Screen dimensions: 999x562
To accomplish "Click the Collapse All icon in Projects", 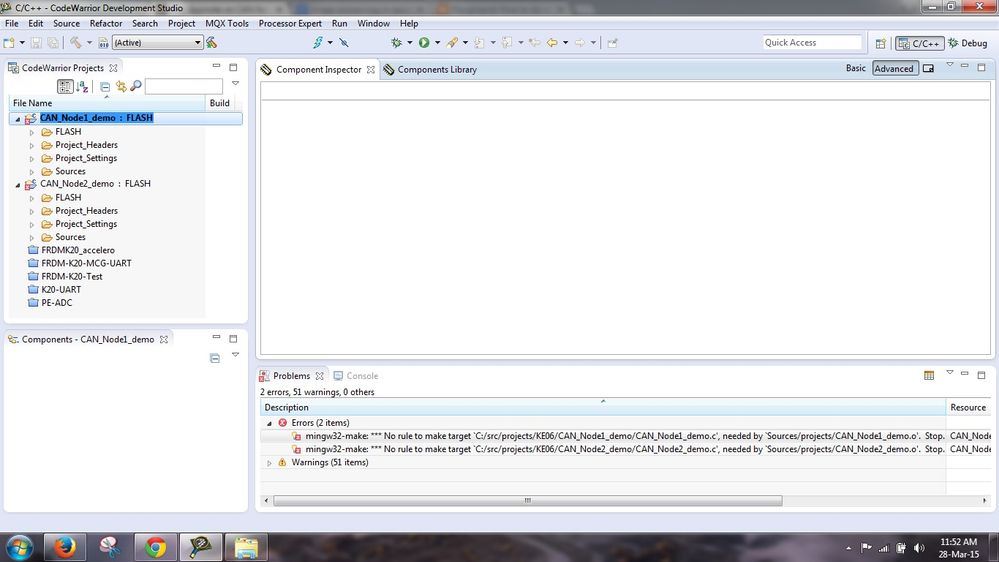I will 105,86.
